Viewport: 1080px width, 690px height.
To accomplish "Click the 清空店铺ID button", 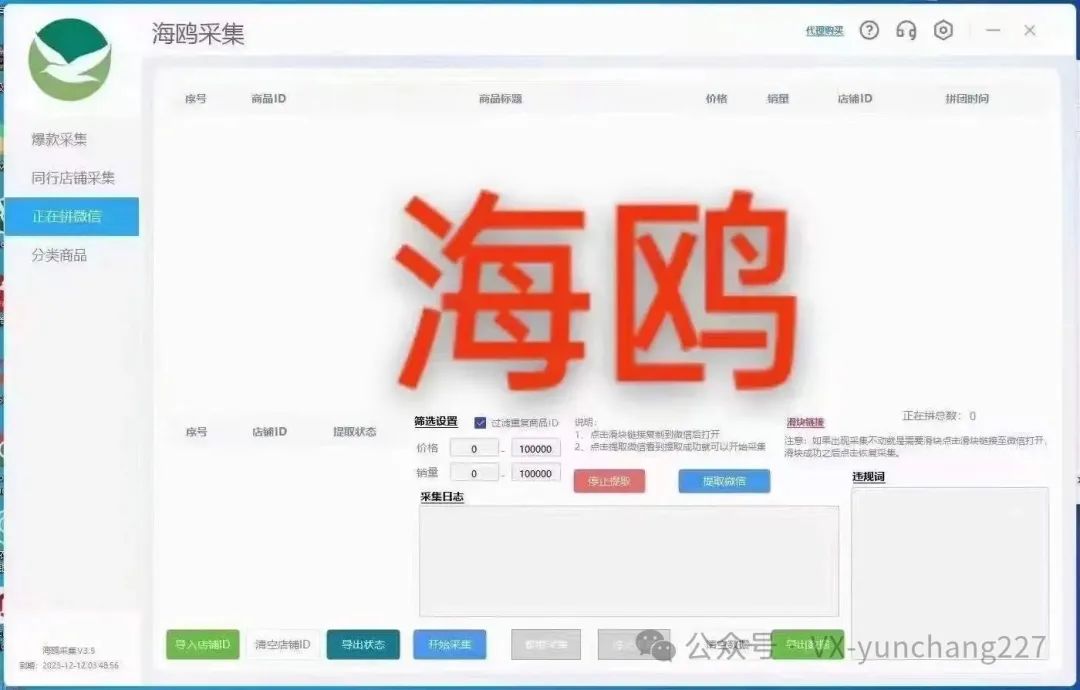I will [286, 645].
